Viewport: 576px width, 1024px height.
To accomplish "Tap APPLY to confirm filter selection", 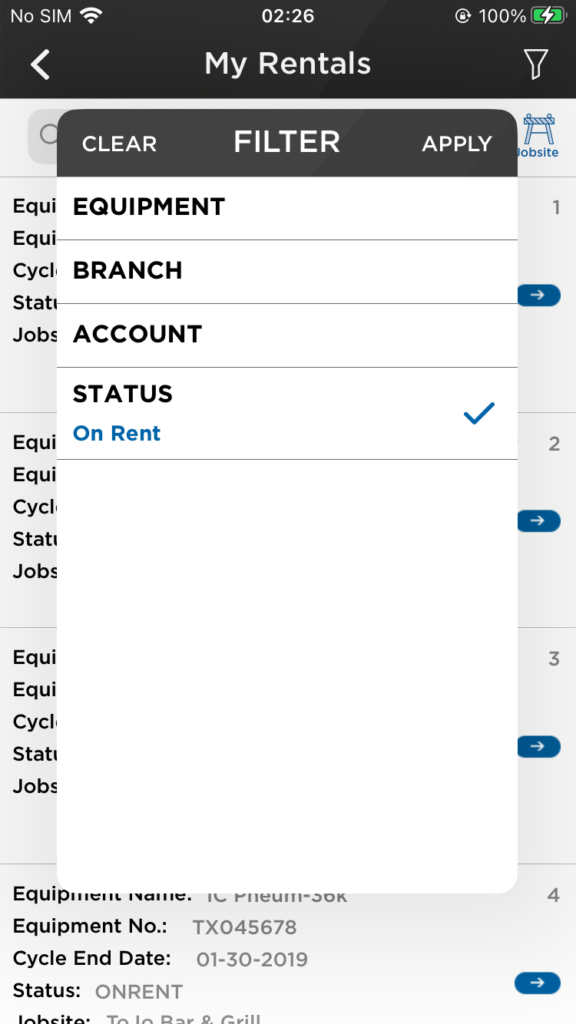I will point(456,143).
